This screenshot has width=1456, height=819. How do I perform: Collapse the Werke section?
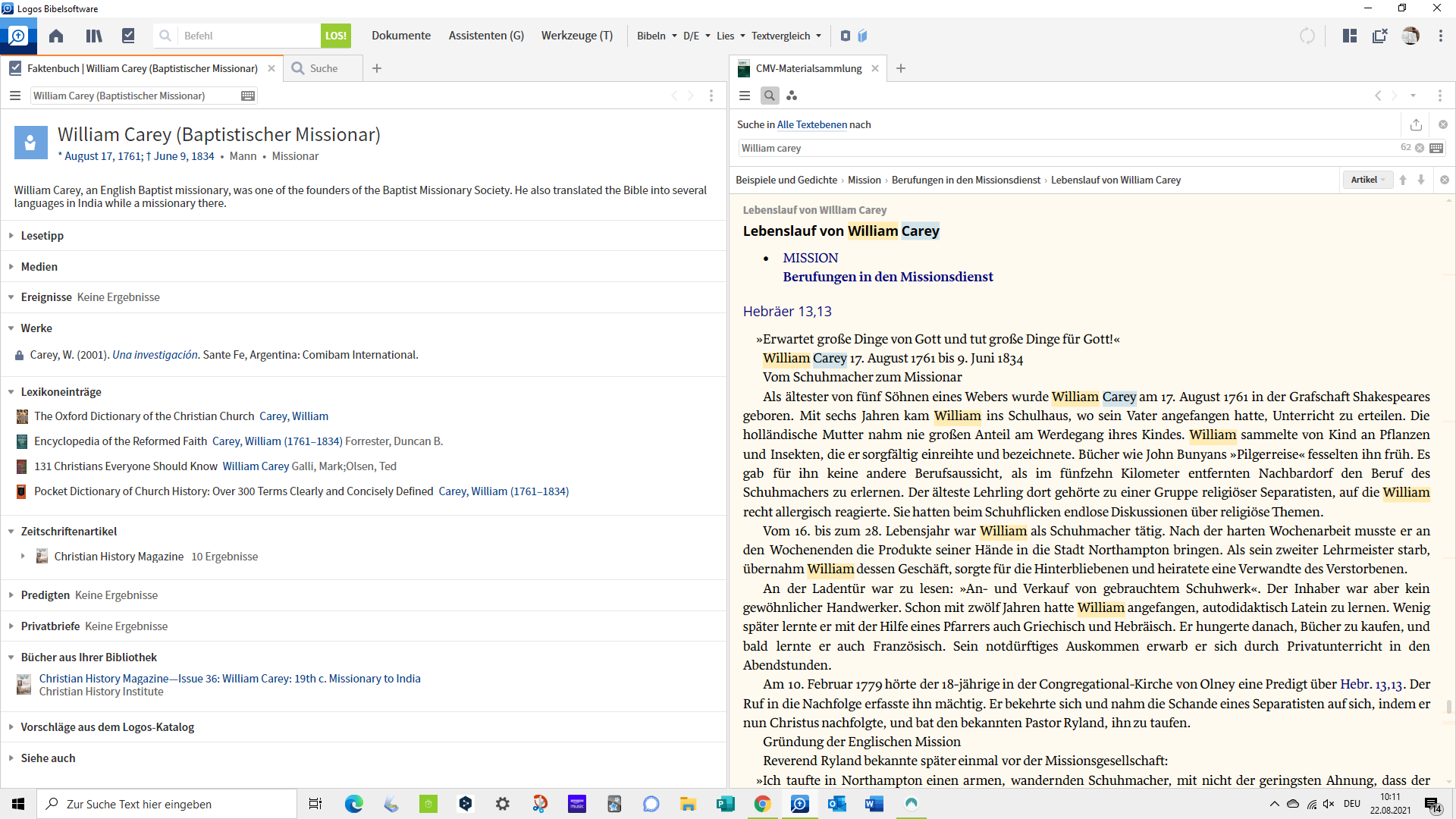coord(11,328)
